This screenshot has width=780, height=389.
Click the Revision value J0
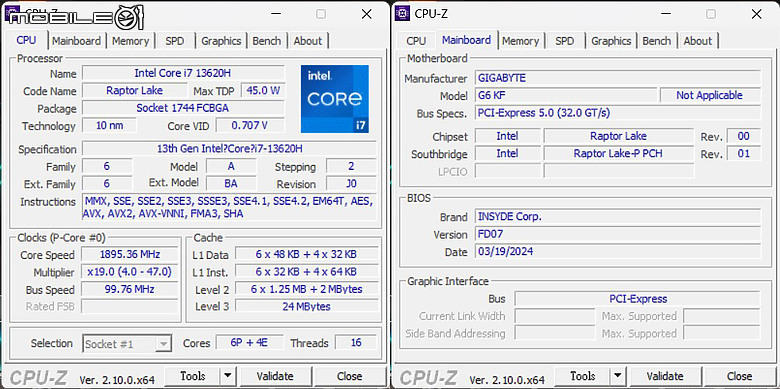click(351, 184)
